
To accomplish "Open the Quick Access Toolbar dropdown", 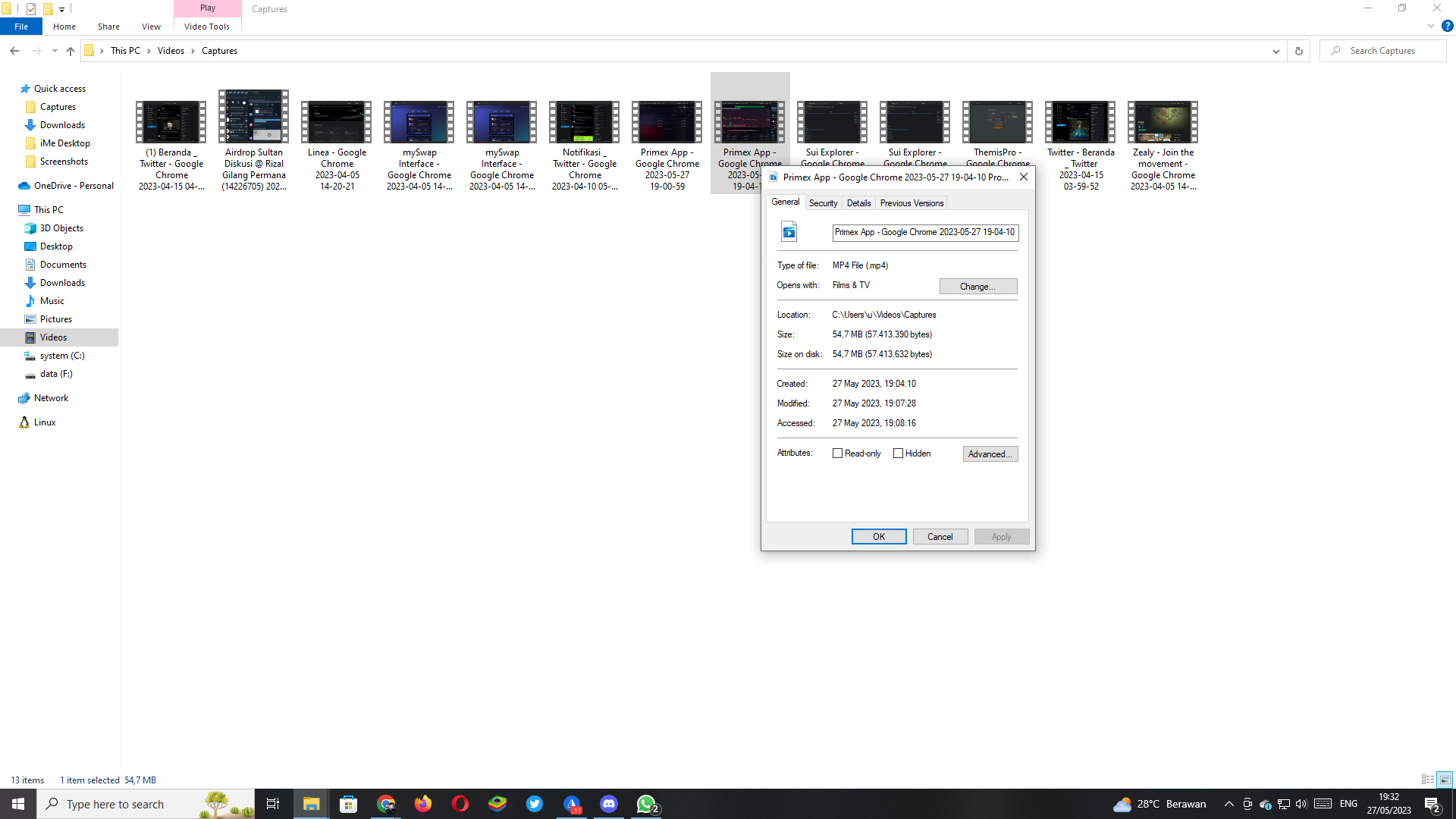I will (x=61, y=9).
